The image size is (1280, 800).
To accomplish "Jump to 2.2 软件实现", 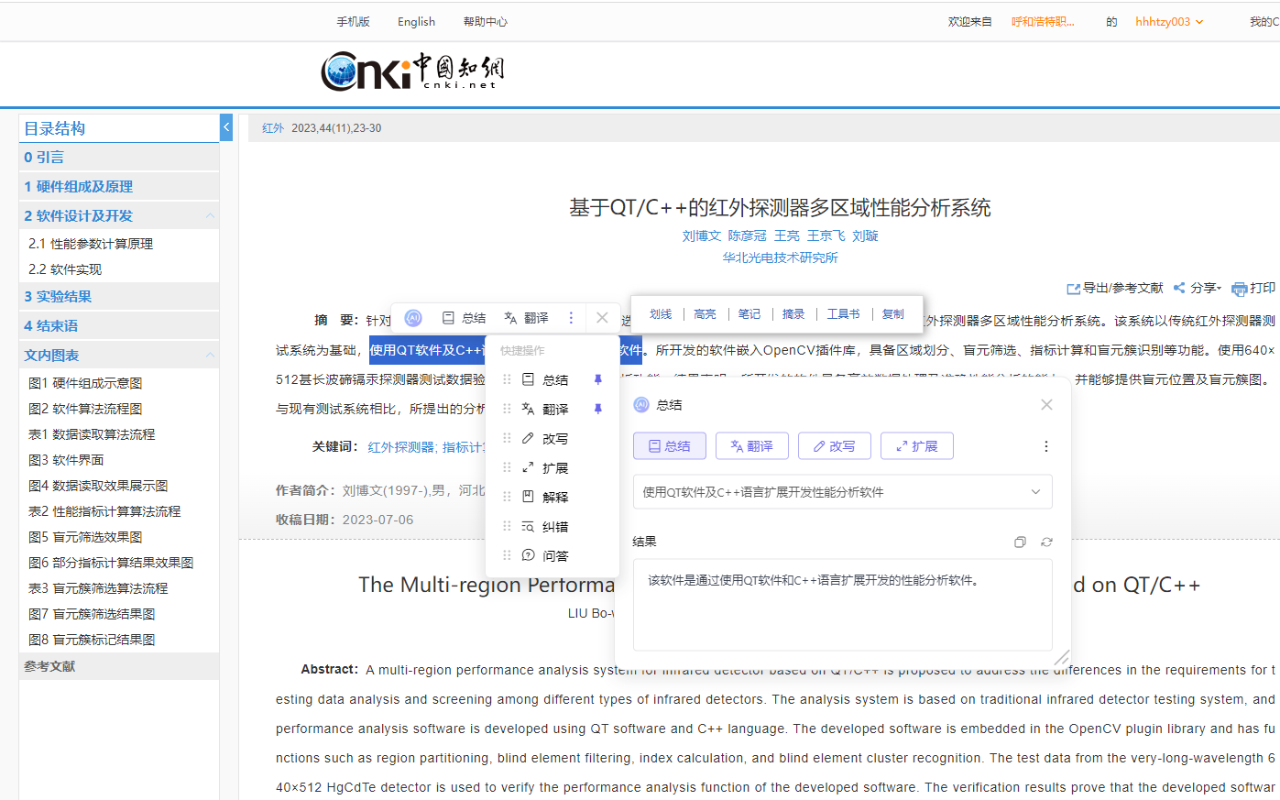I will [65, 270].
